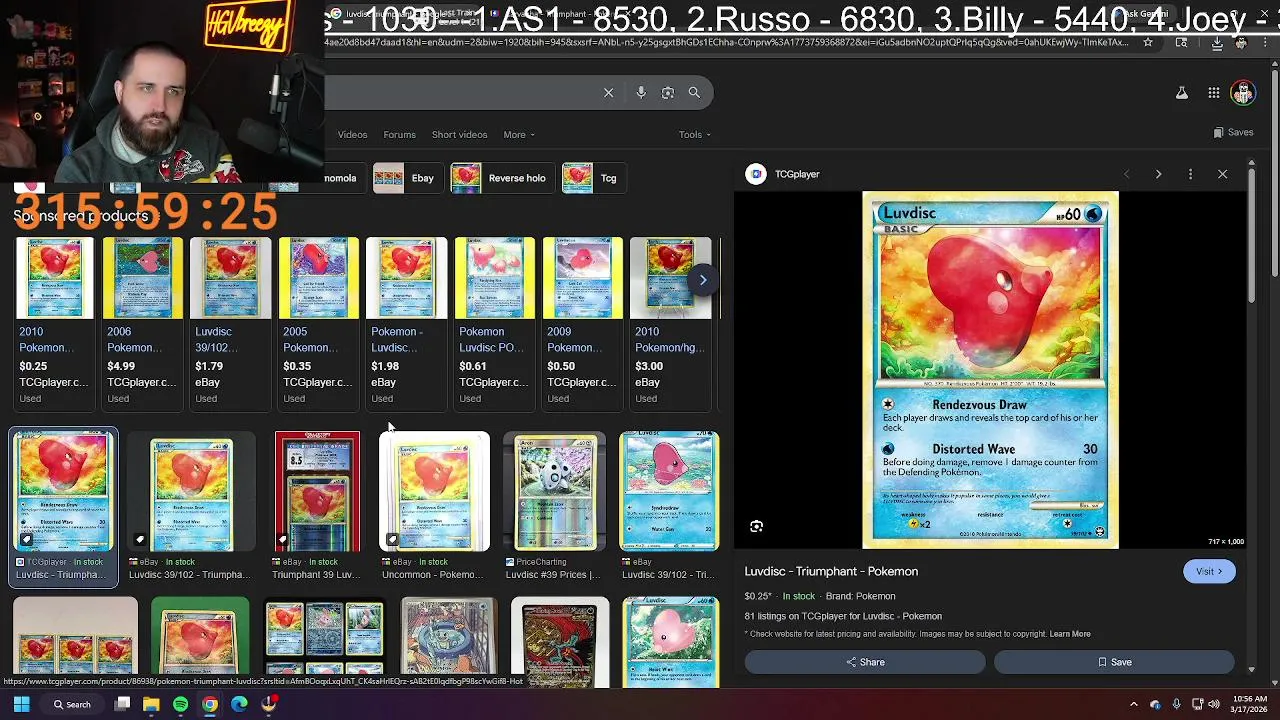Search inside image with lens icon on preview
Screen dimensions: 1280x720
(756, 526)
